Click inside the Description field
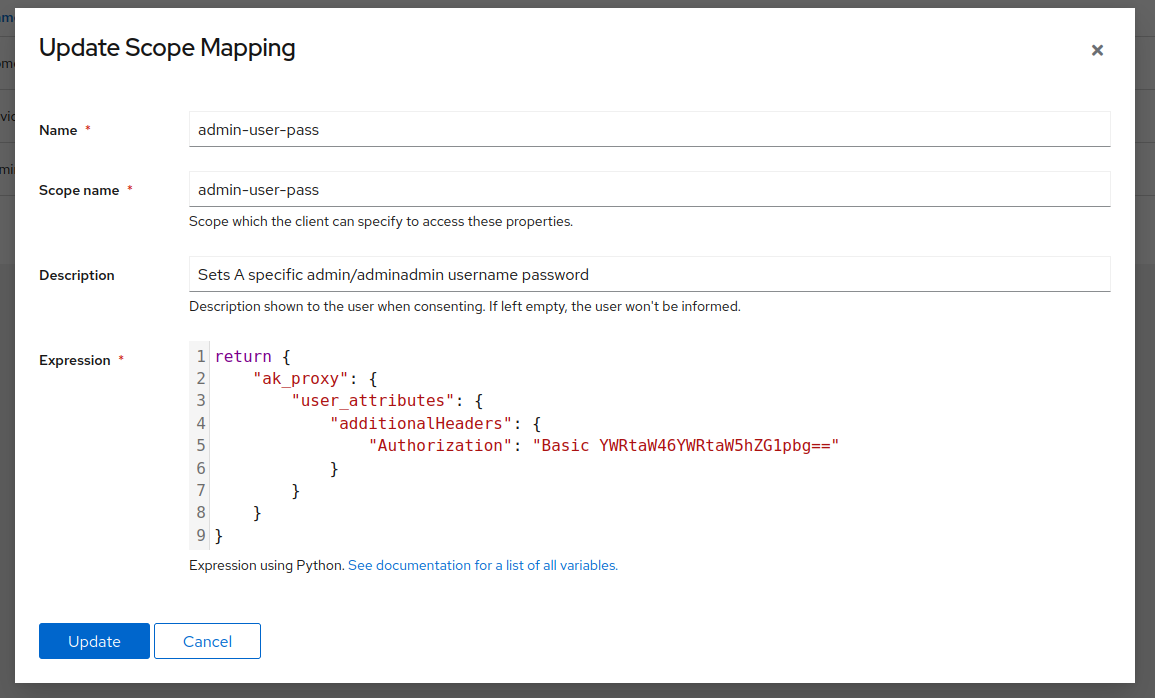This screenshot has width=1155, height=698. (x=650, y=273)
